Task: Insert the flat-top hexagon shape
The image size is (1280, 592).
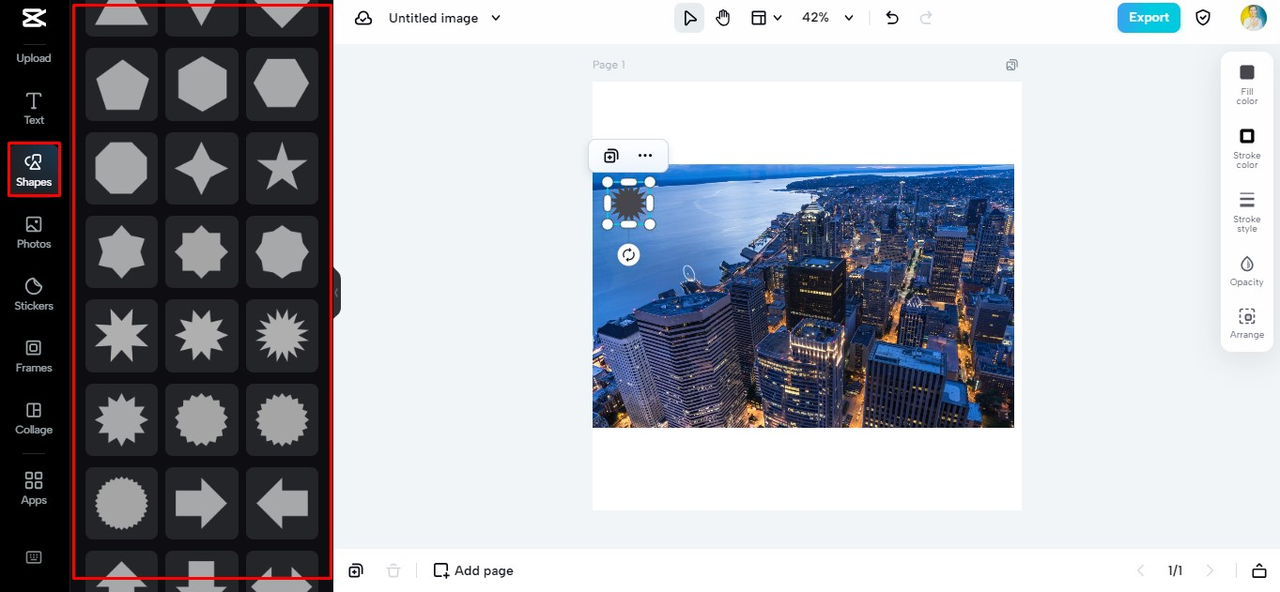Action: (282, 84)
